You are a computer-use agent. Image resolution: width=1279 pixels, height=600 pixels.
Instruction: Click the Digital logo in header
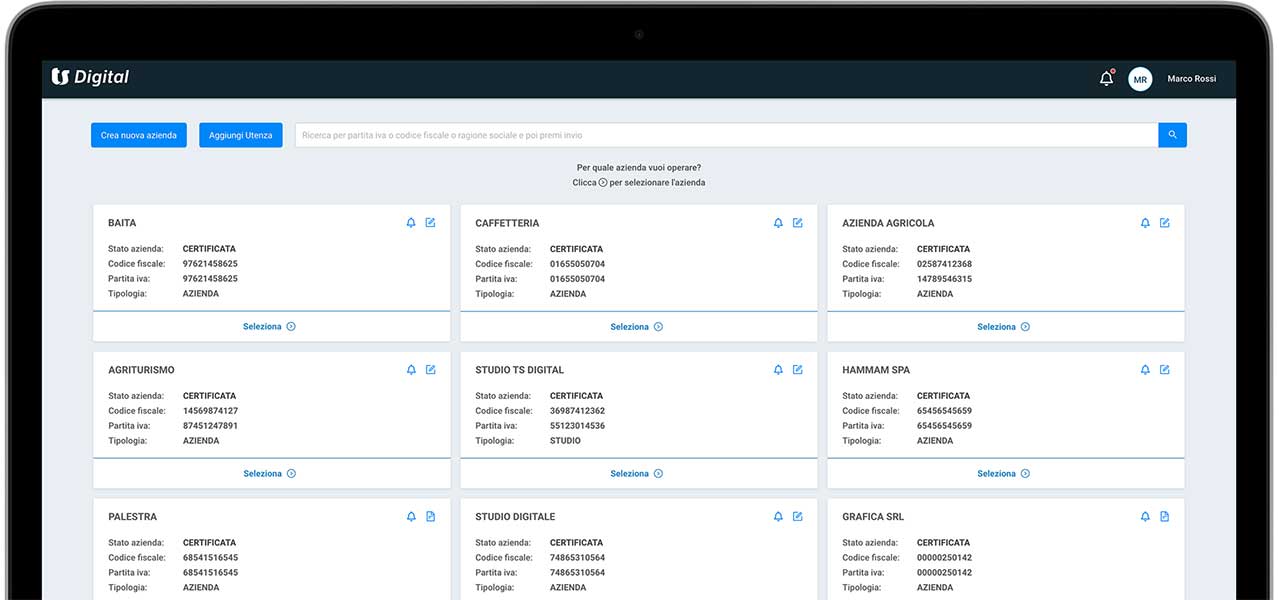(x=90, y=77)
